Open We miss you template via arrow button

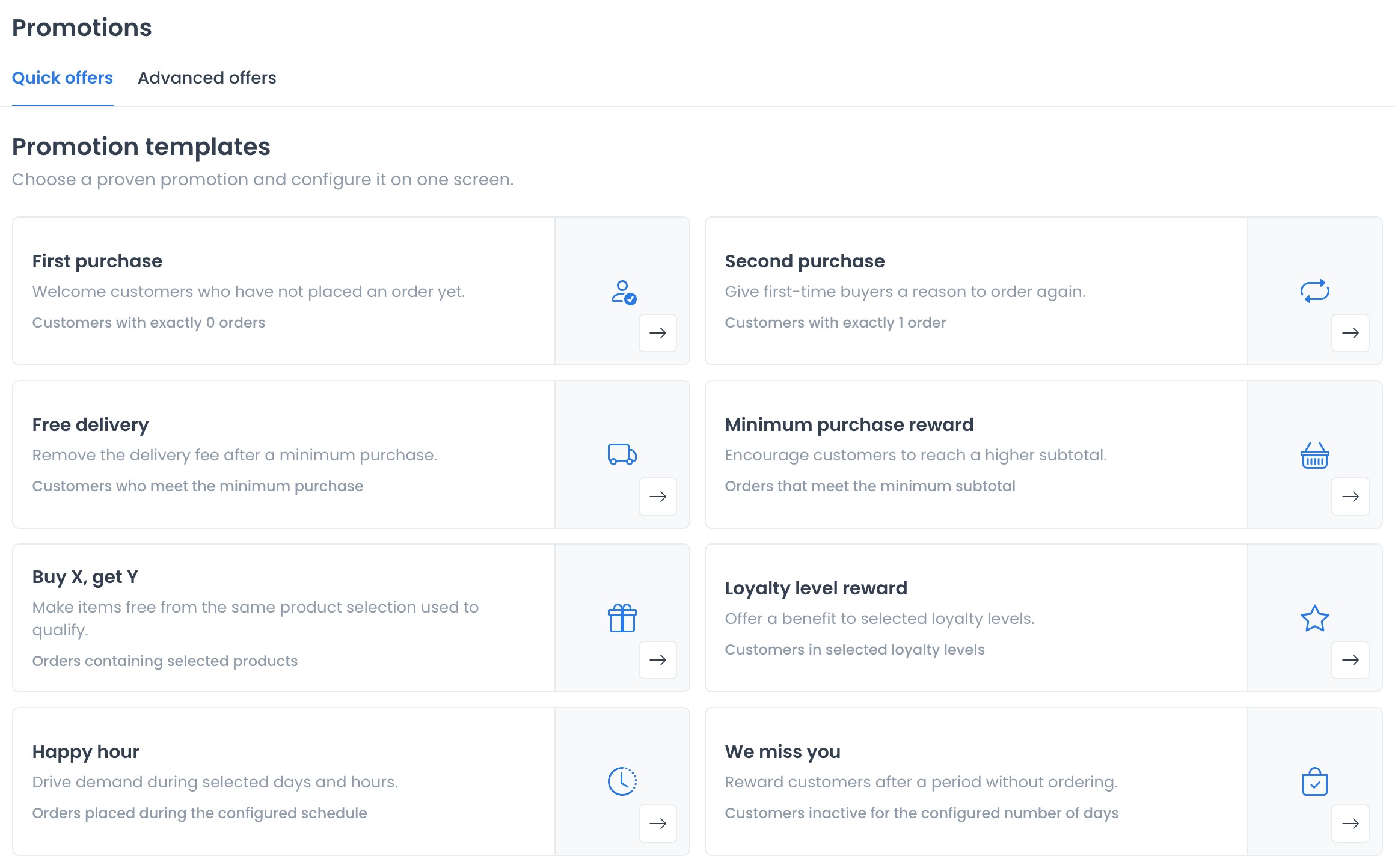point(1351,824)
